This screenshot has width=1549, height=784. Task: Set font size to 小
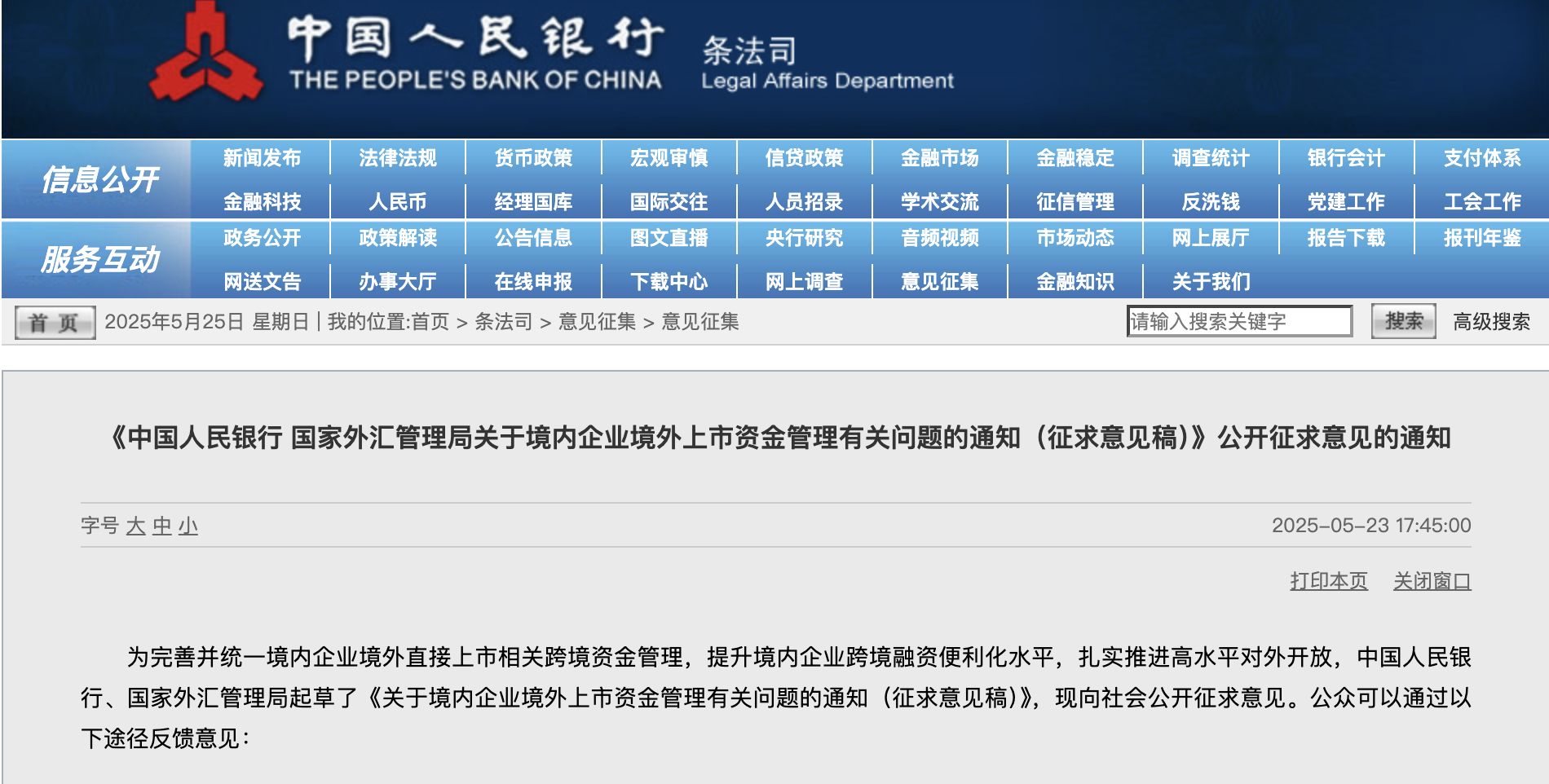tap(188, 526)
